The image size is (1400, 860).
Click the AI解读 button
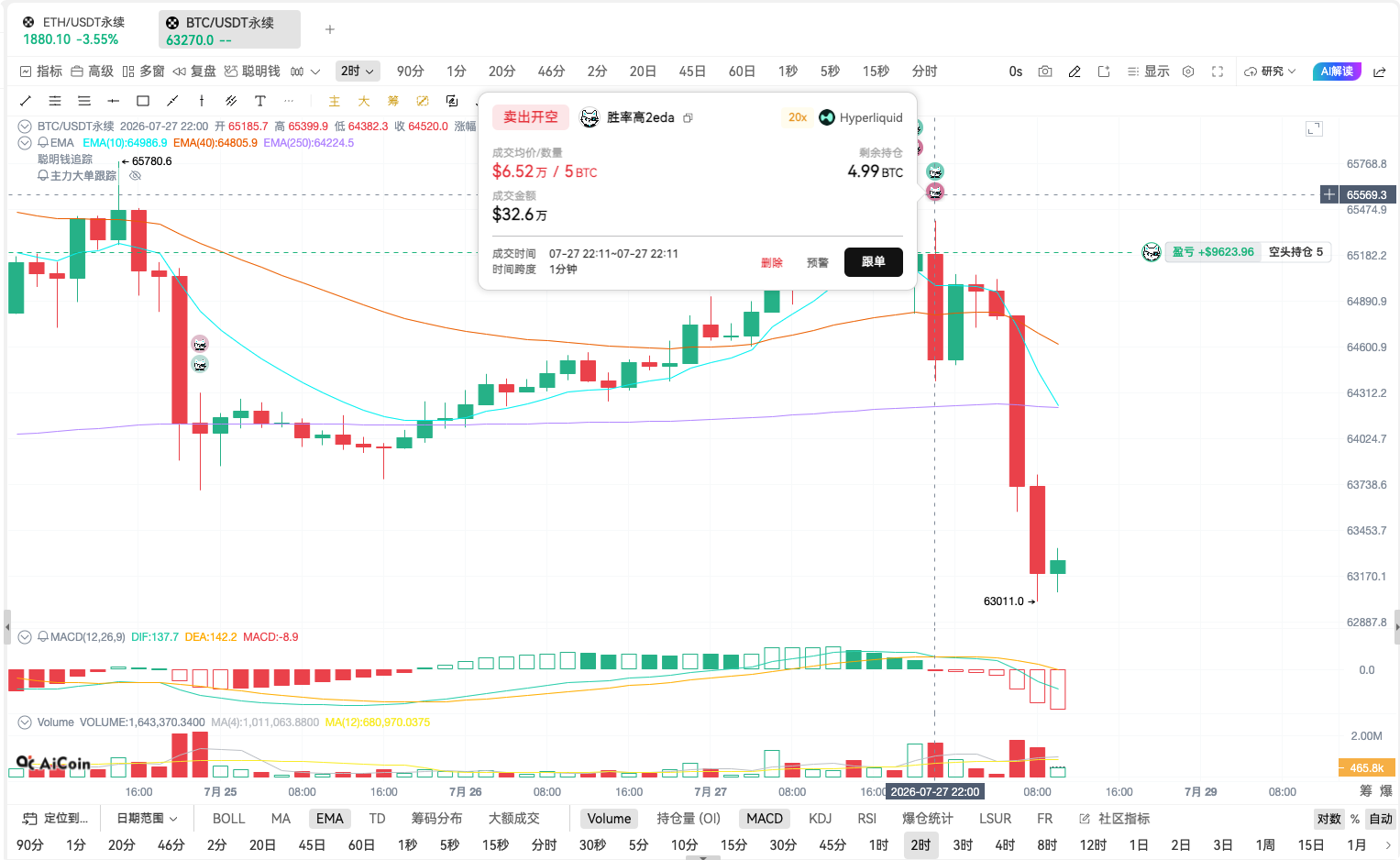pos(1337,72)
